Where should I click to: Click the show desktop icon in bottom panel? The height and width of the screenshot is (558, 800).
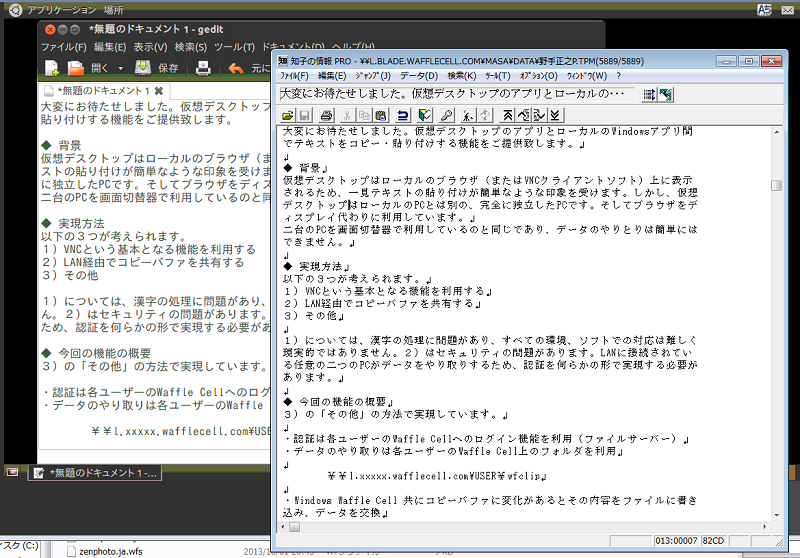coord(12,472)
